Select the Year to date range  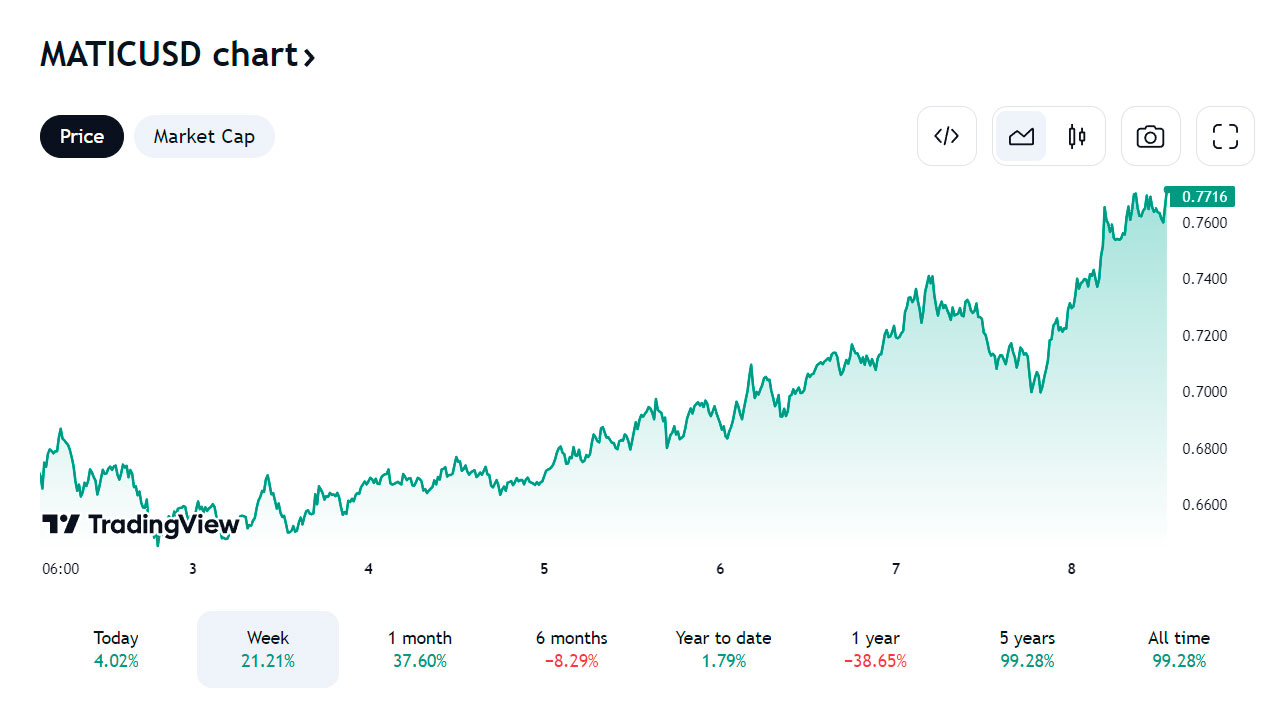pyautogui.click(x=723, y=649)
